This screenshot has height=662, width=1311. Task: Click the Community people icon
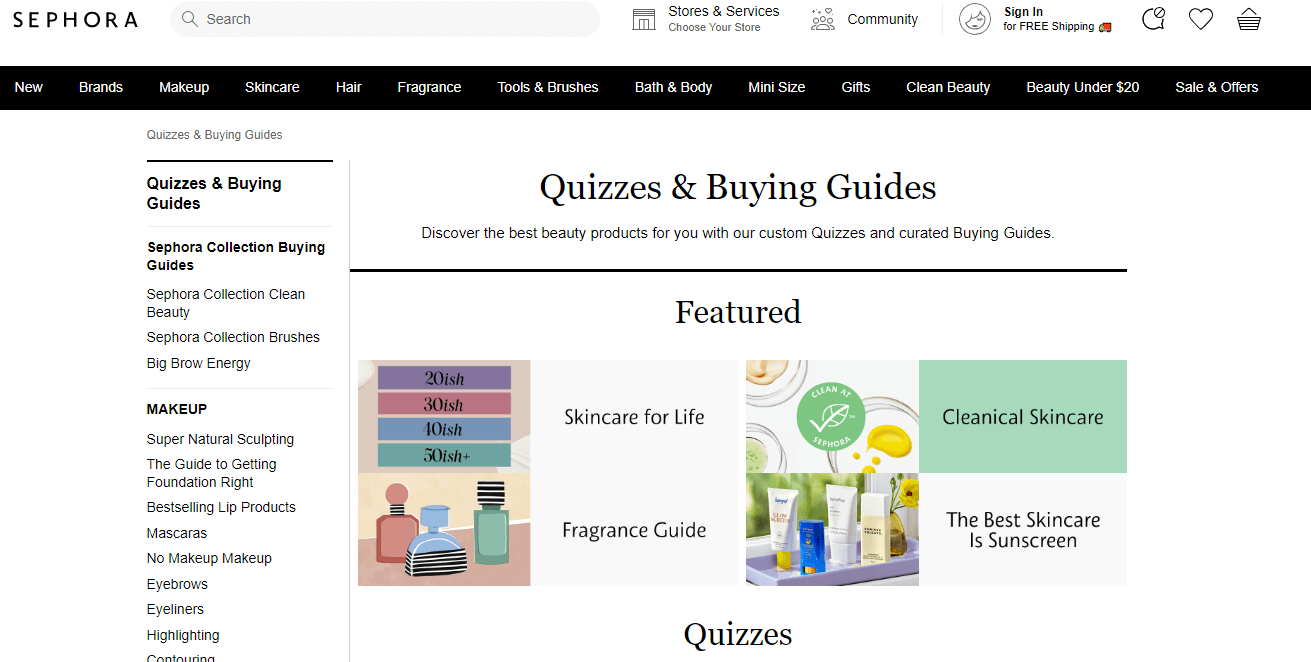(x=823, y=19)
